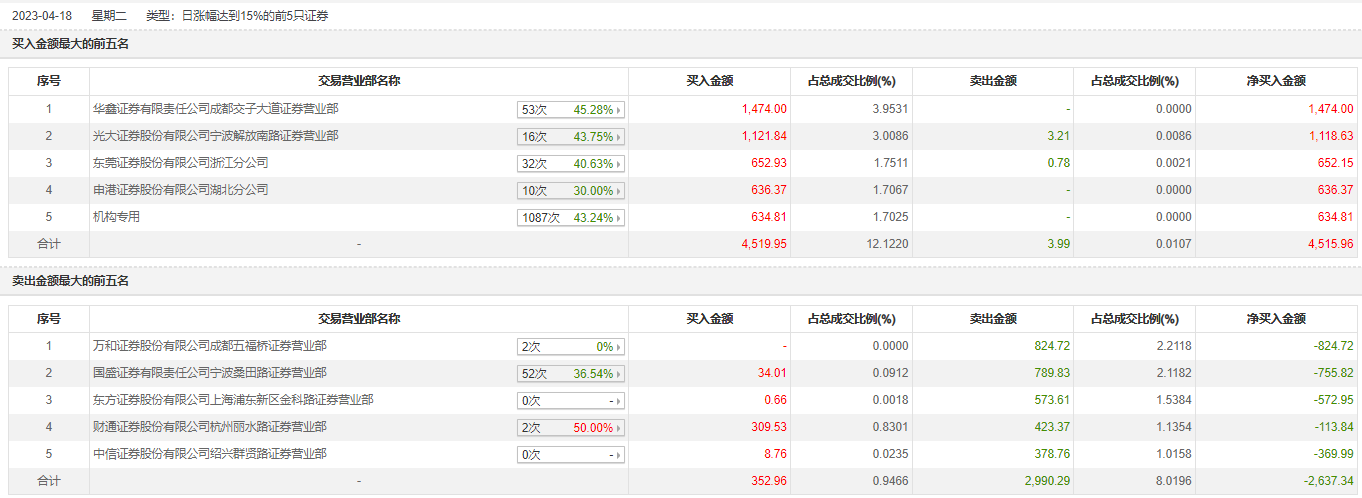This screenshot has width=1362, height=498.
Task: Open 华鑫证券成都交子大道证券营业部 link
Action: tap(215, 109)
